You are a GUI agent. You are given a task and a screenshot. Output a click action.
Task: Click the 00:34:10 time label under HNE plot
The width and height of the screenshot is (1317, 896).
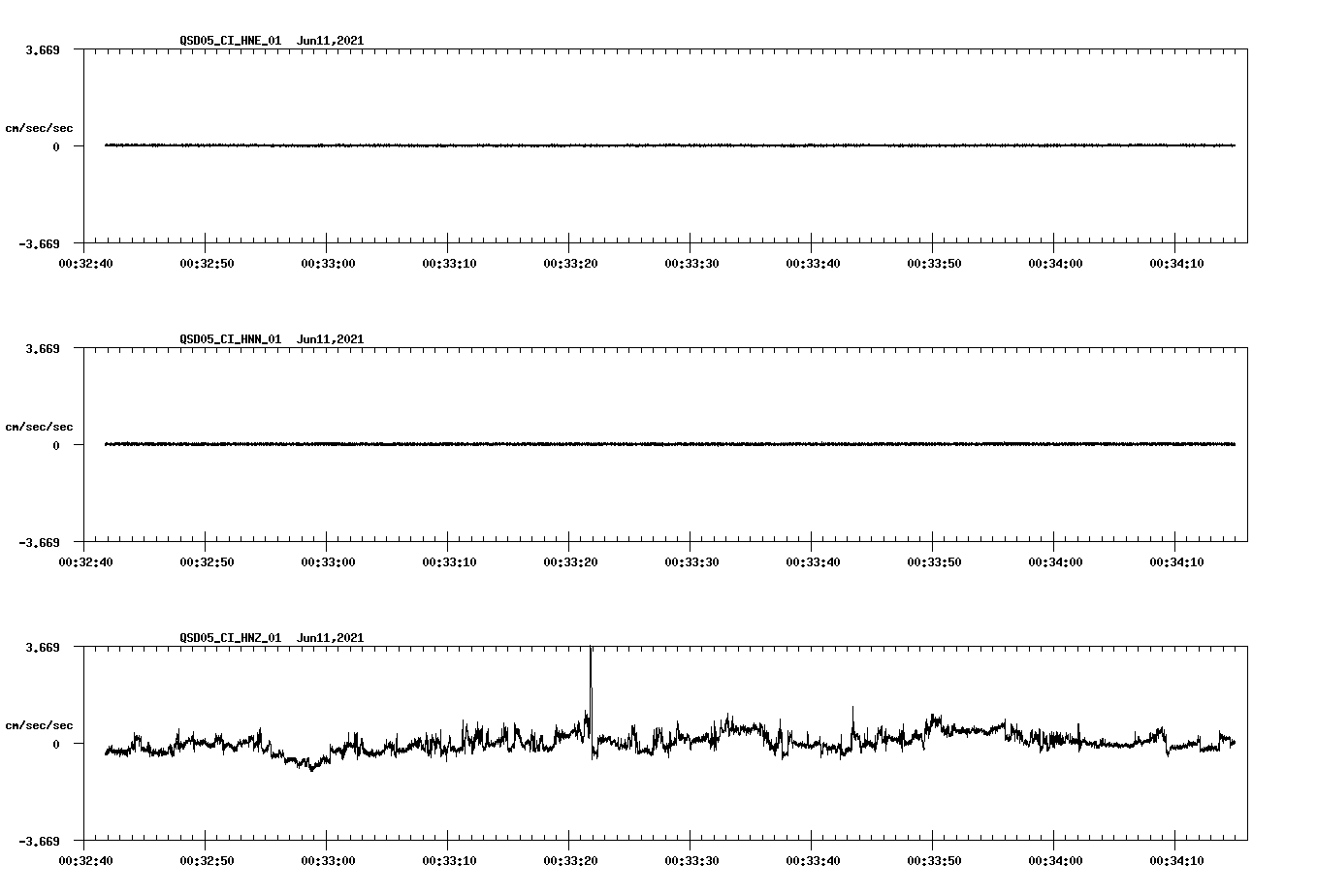click(1176, 263)
